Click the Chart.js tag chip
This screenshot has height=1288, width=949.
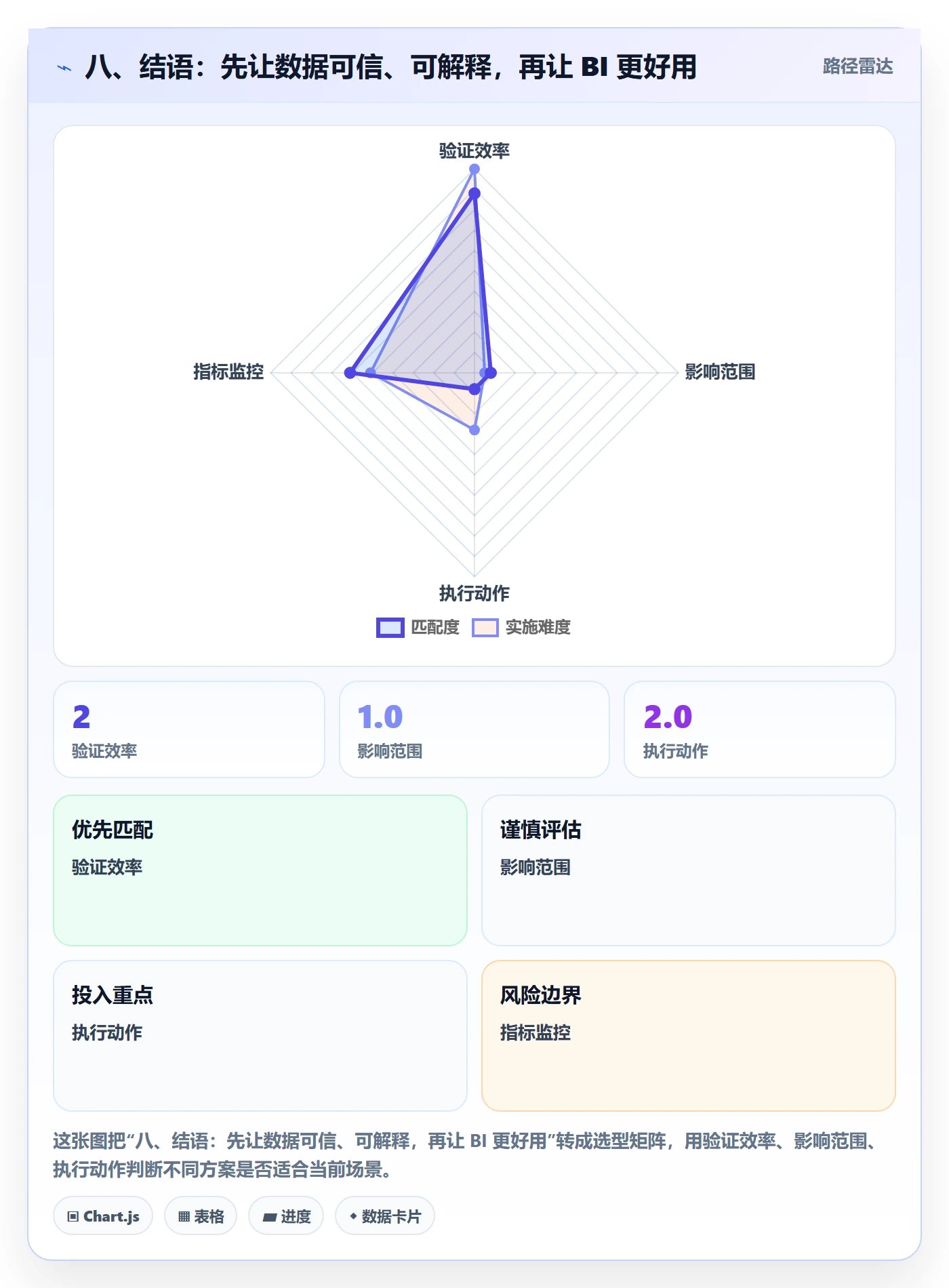[103, 1216]
